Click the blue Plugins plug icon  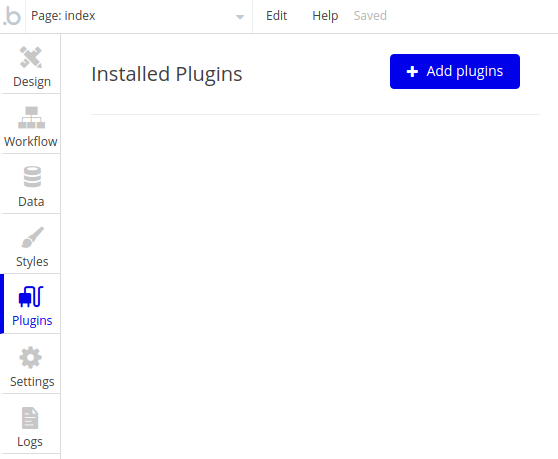(31, 297)
